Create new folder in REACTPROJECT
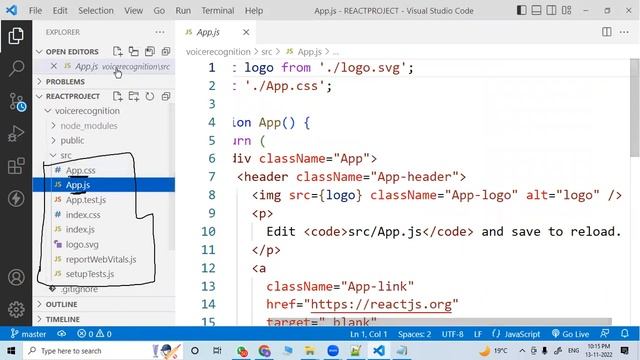Viewport: 640px width, 360px height. 133,96
